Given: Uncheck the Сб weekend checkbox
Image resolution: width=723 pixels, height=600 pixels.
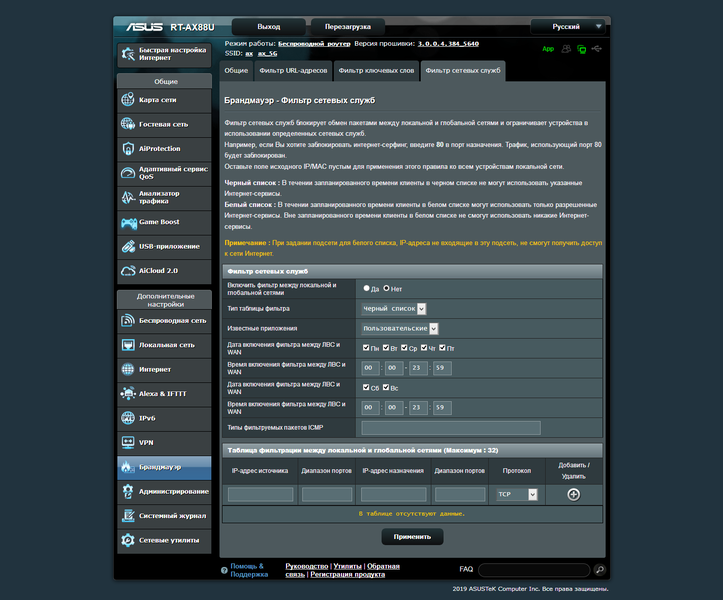Looking at the screenshot, I should coord(366,387).
